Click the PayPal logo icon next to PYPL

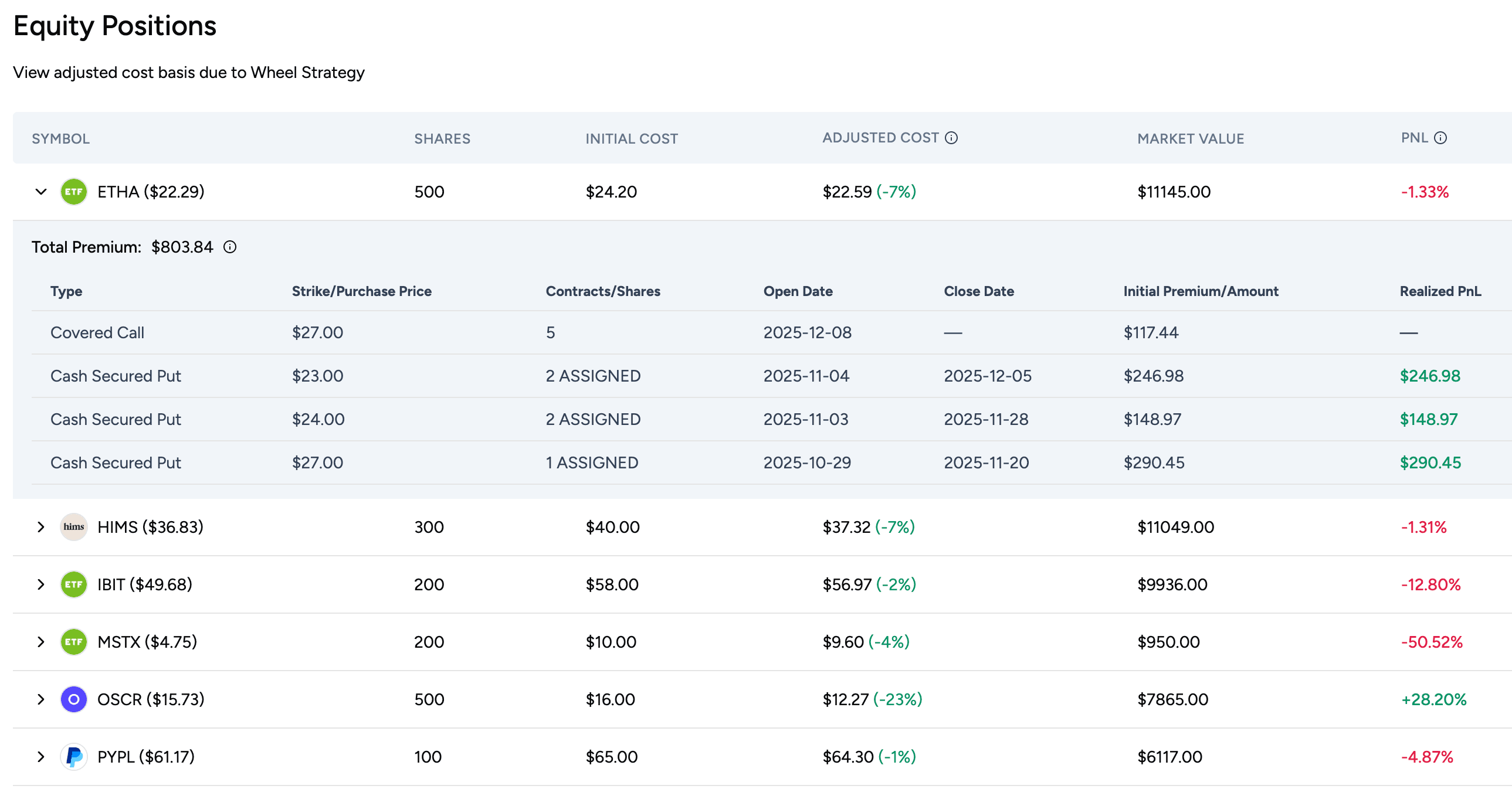(x=73, y=757)
